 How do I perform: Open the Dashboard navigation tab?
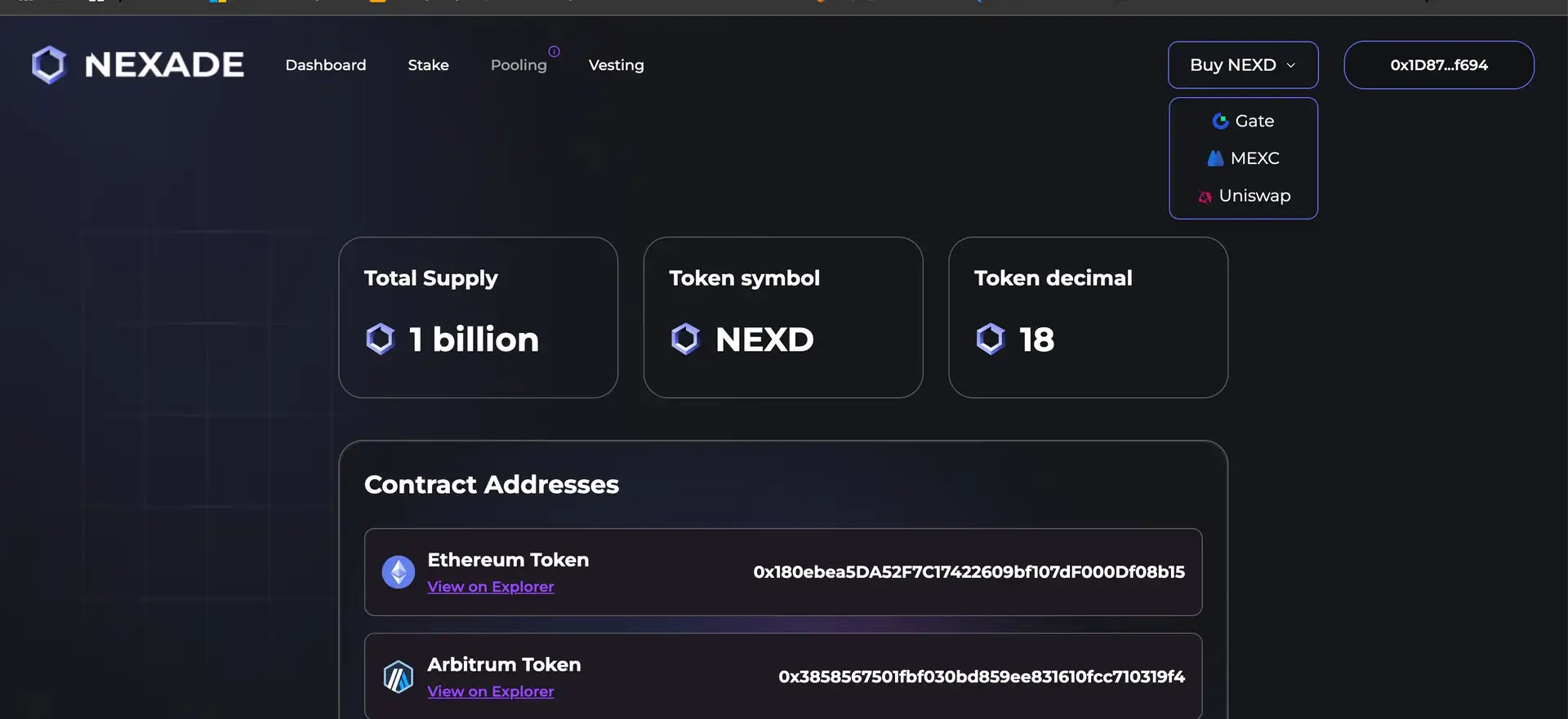coord(326,65)
